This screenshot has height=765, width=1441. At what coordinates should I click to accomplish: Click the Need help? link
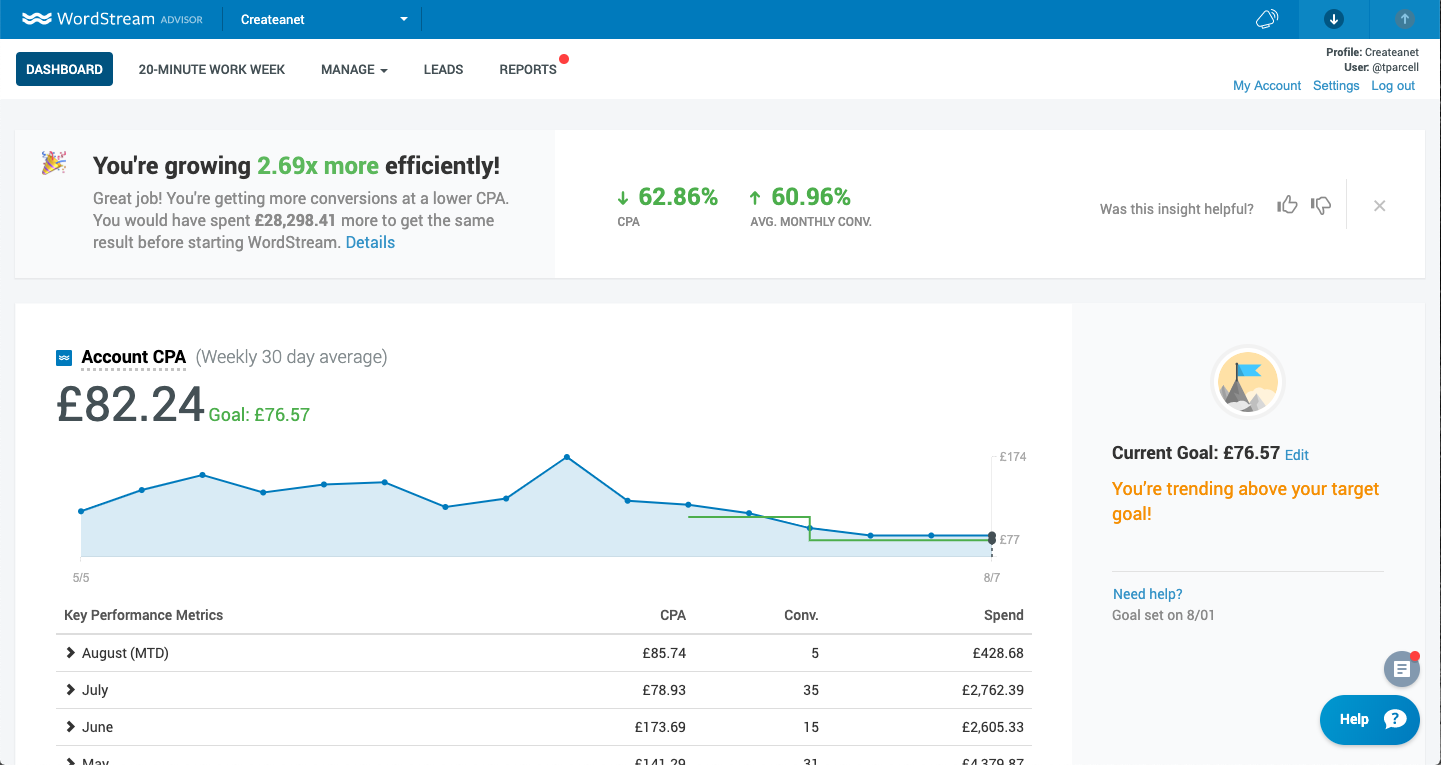coord(1147,594)
